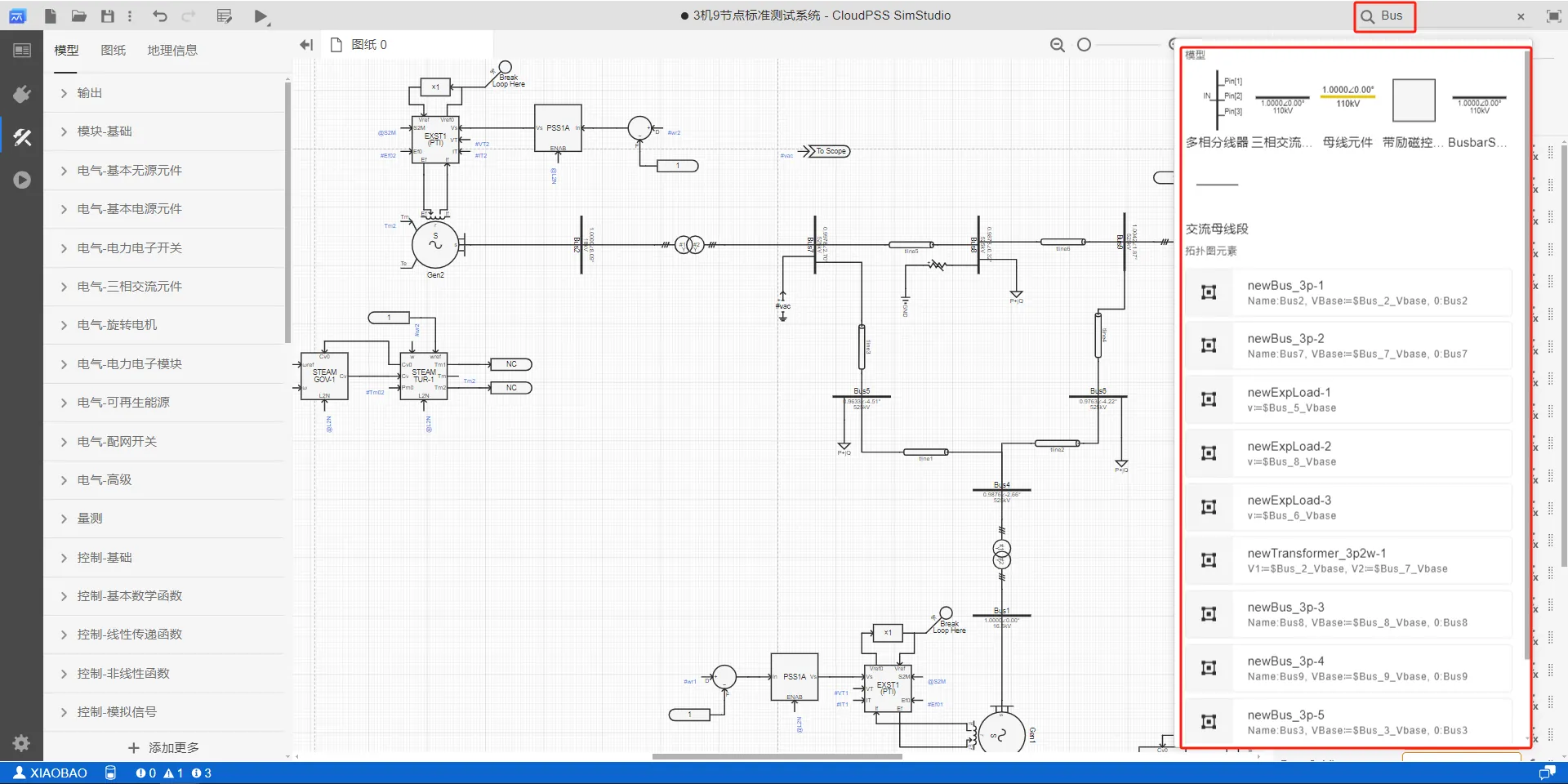Image resolution: width=1568 pixels, height=784 pixels.
Task: Open the newBus_3p-4 search result
Action: coord(1349,668)
